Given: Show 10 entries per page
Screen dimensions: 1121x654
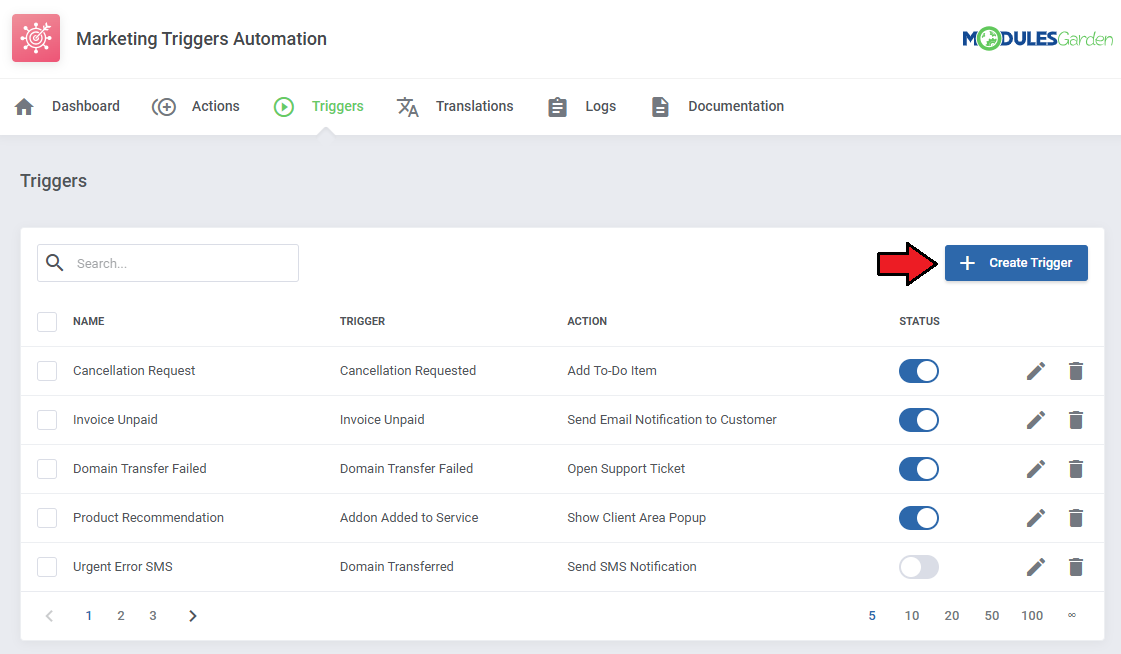Looking at the screenshot, I should 912,615.
